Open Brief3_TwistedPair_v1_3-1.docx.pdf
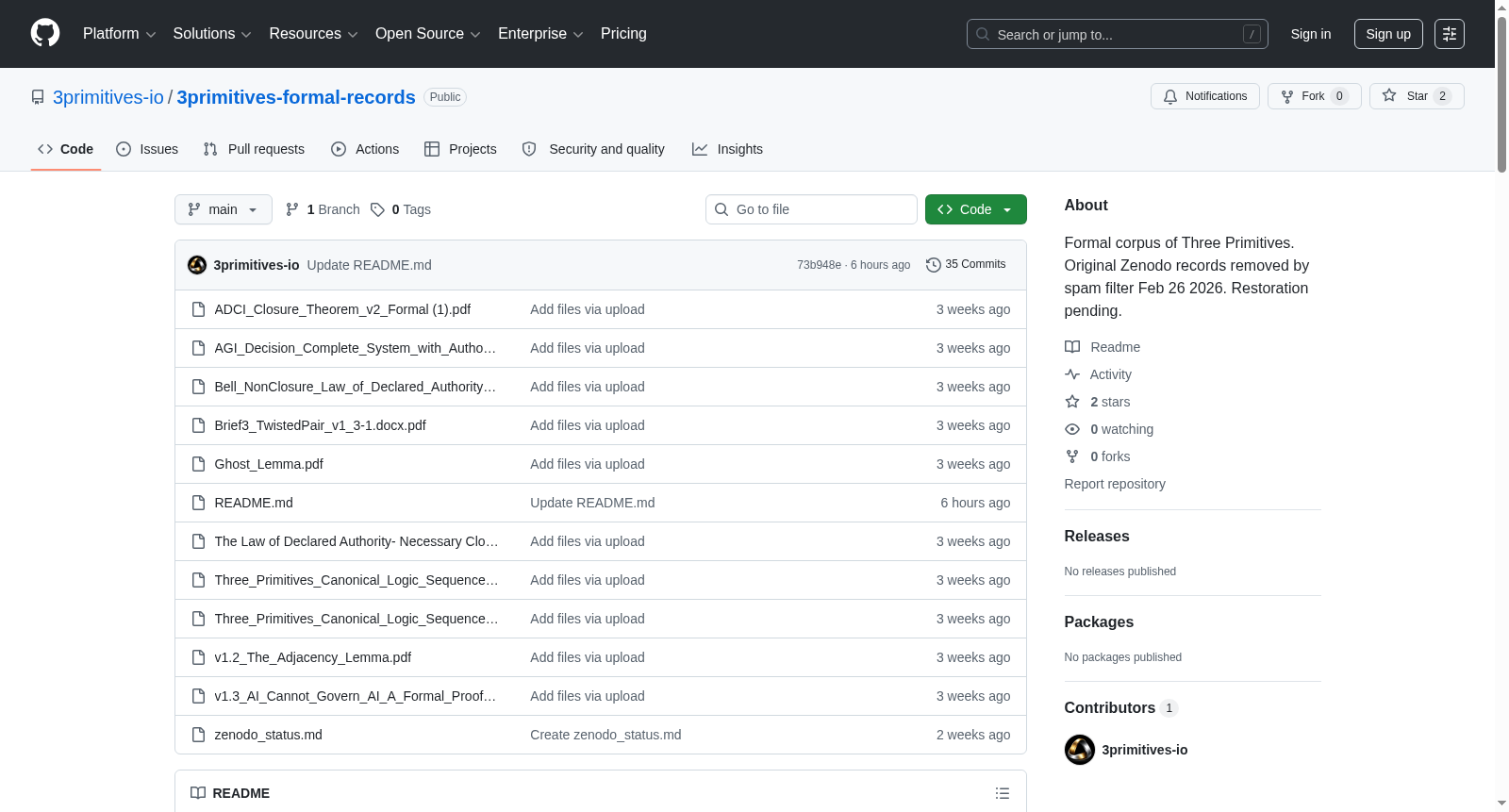The image size is (1509, 812). 320,425
